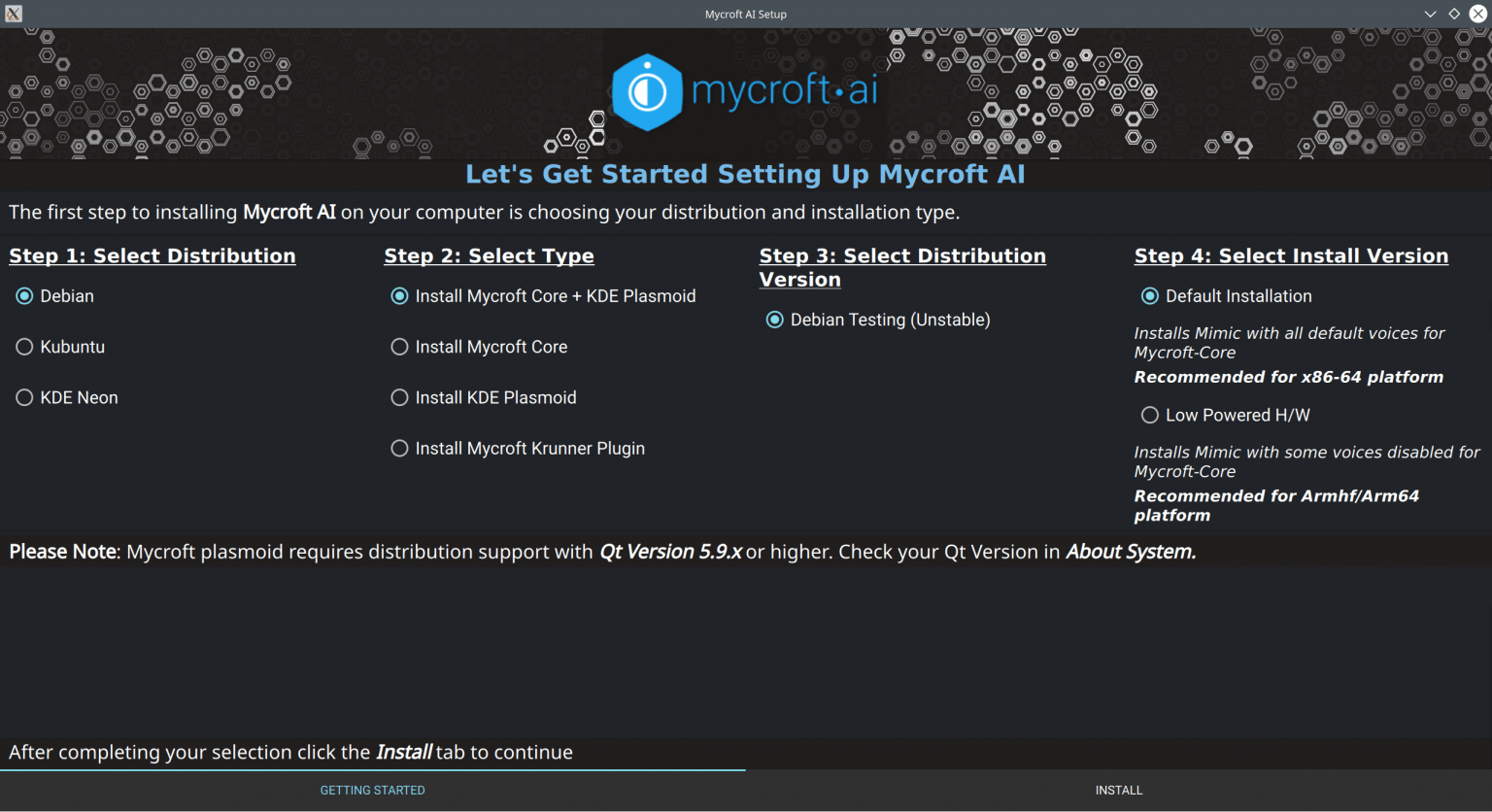The height and width of the screenshot is (812, 1492).
Task: Choose Low Powered H/W install version
Action: click(x=1150, y=415)
